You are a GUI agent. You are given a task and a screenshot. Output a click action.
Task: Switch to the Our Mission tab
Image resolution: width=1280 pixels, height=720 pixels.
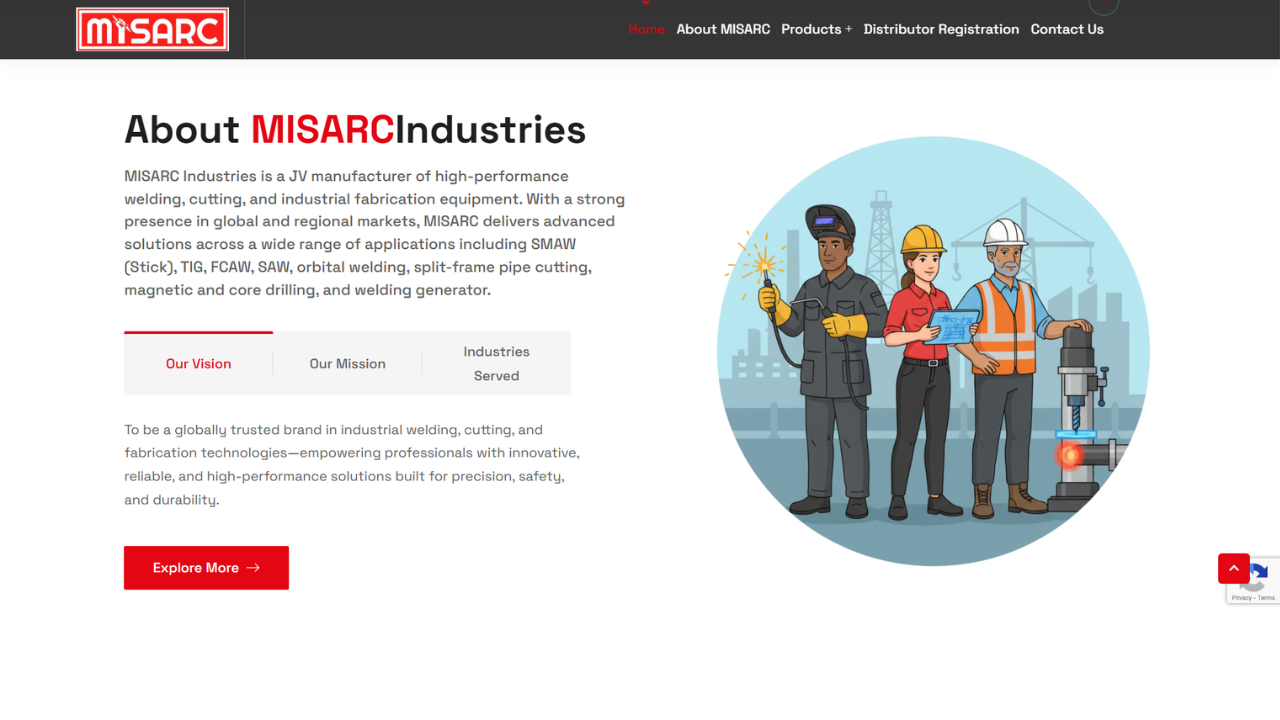pyautogui.click(x=347, y=364)
